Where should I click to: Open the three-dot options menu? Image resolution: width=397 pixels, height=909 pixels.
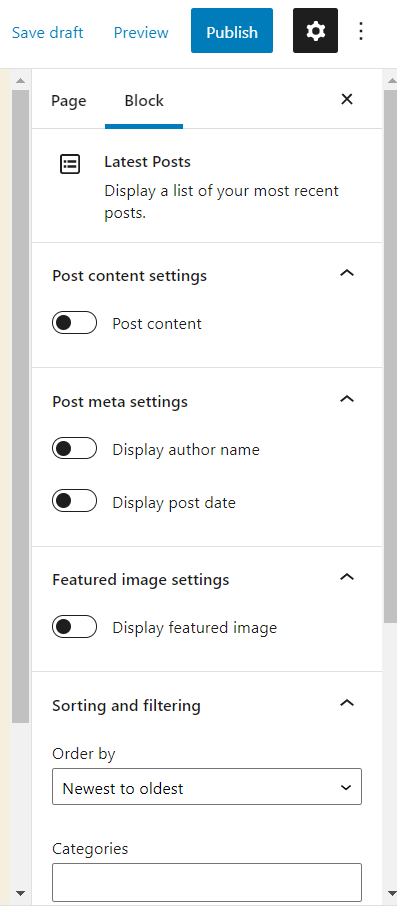coord(360,31)
